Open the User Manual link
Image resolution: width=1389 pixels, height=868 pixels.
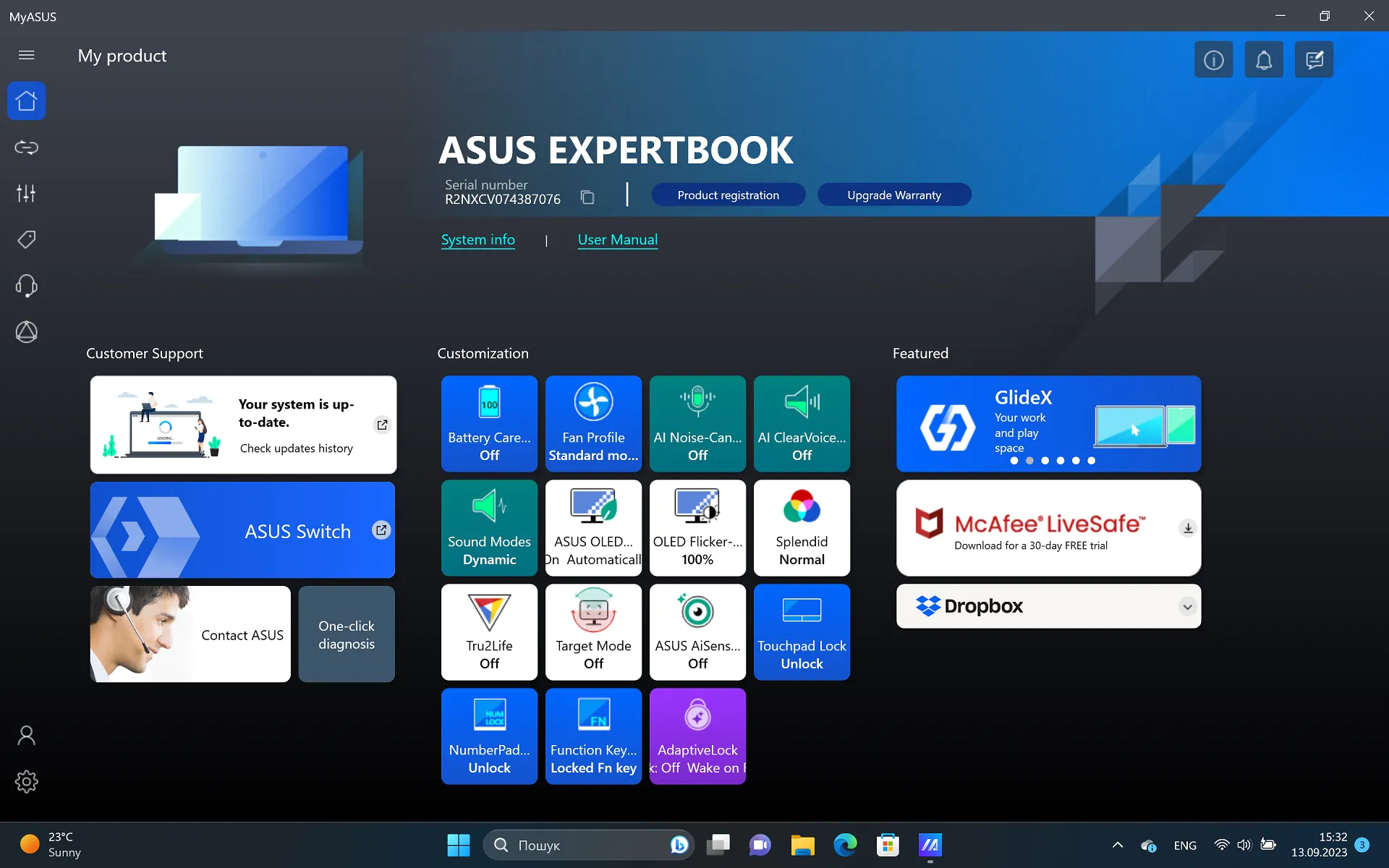tap(618, 239)
